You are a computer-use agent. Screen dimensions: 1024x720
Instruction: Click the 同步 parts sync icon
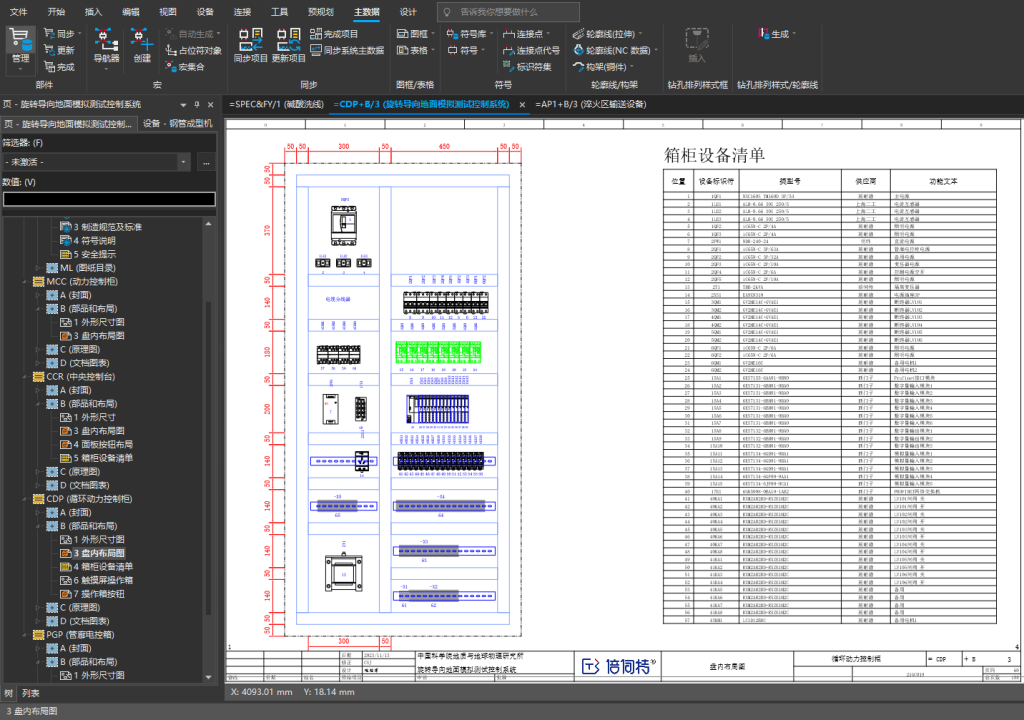[49, 33]
